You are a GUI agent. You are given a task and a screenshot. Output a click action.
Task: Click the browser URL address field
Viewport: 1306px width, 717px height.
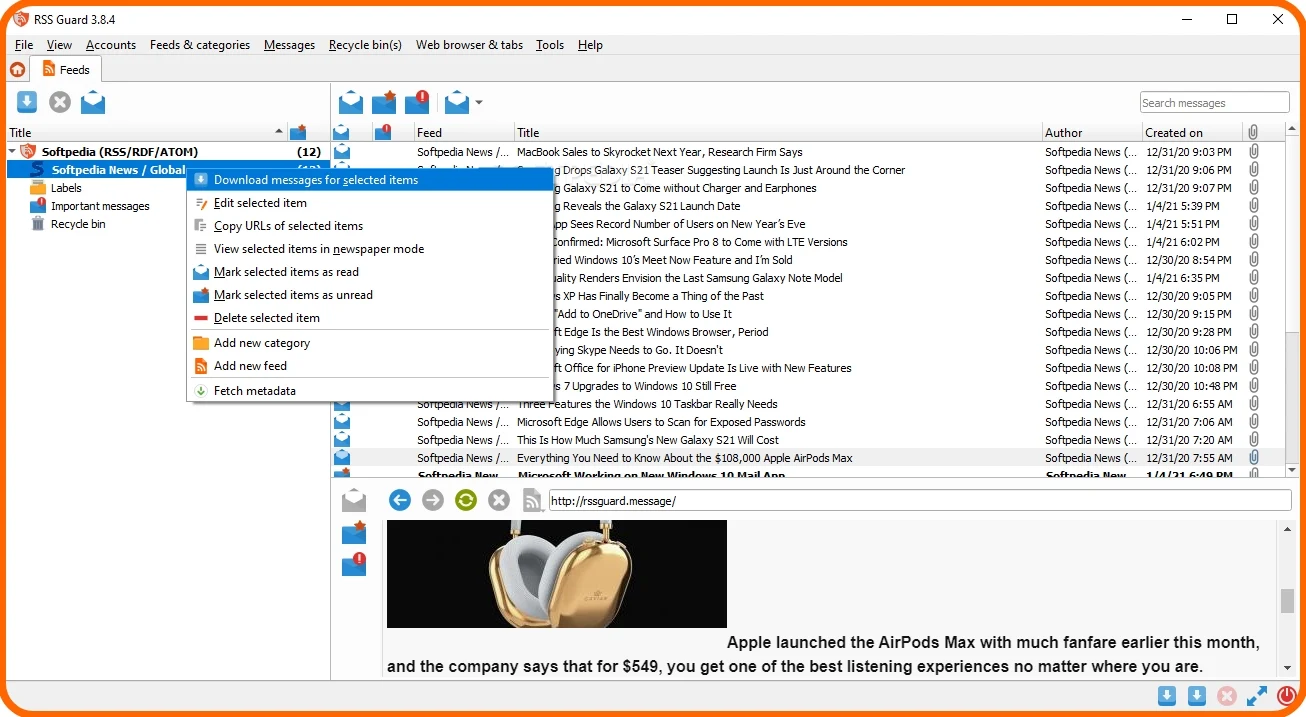pos(920,501)
